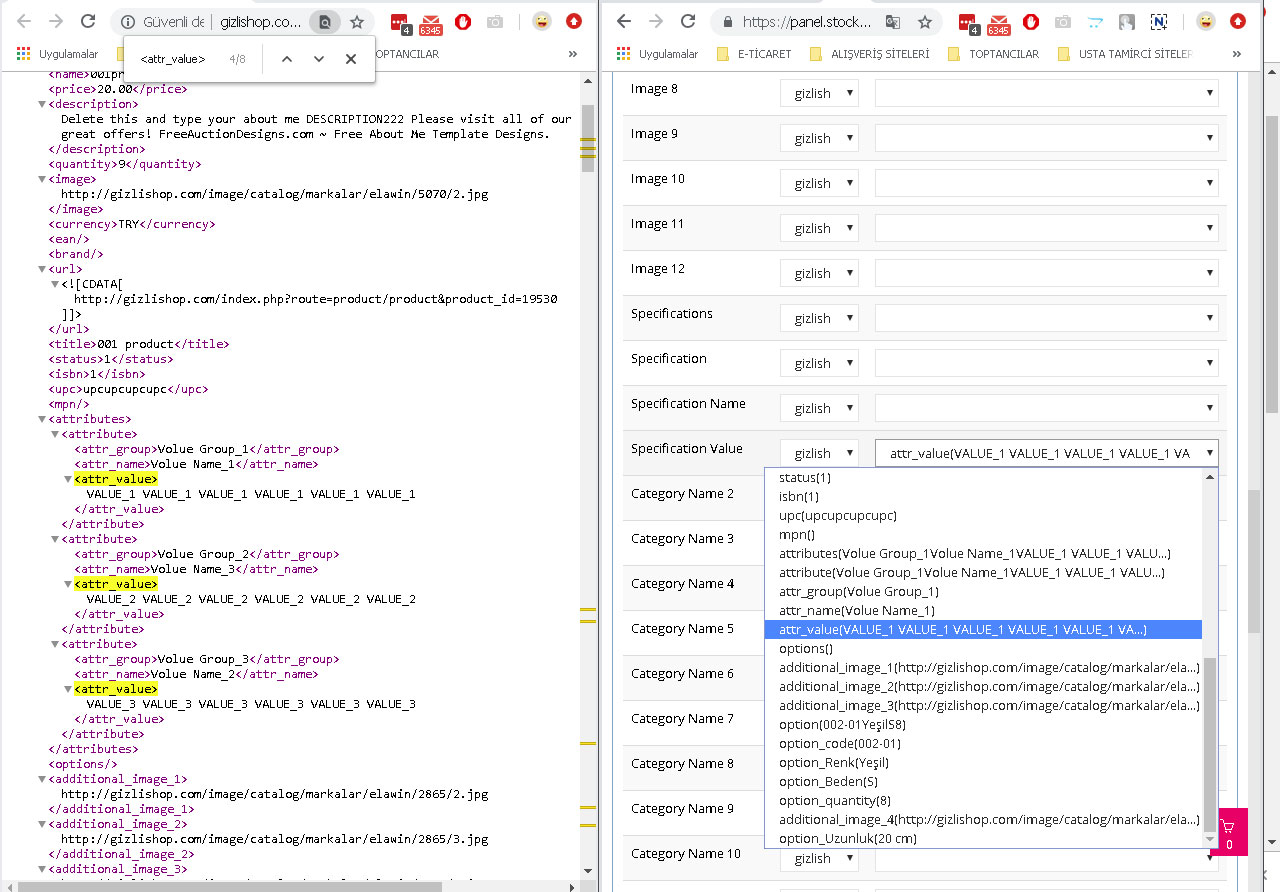This screenshot has height=892, width=1280.
Task: Show more bookmarks in right window
Action: click(x=1237, y=54)
